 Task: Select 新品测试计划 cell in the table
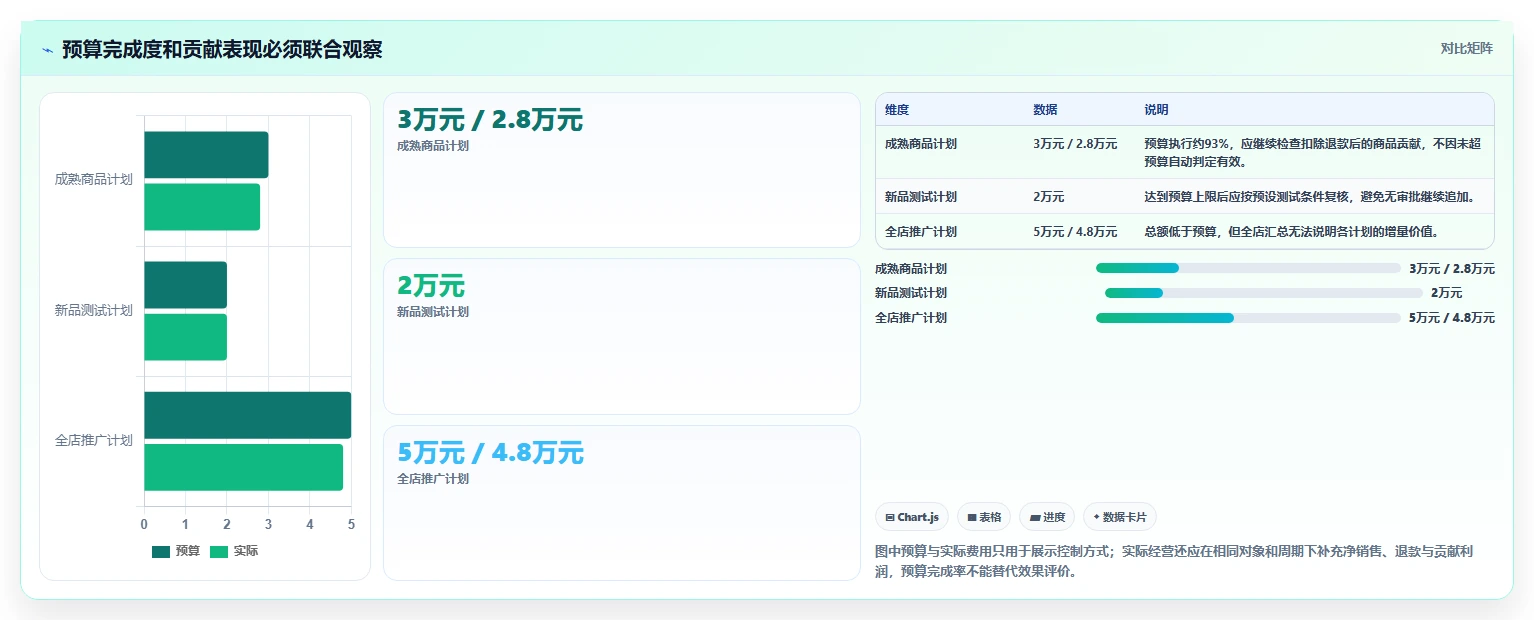pos(921,197)
